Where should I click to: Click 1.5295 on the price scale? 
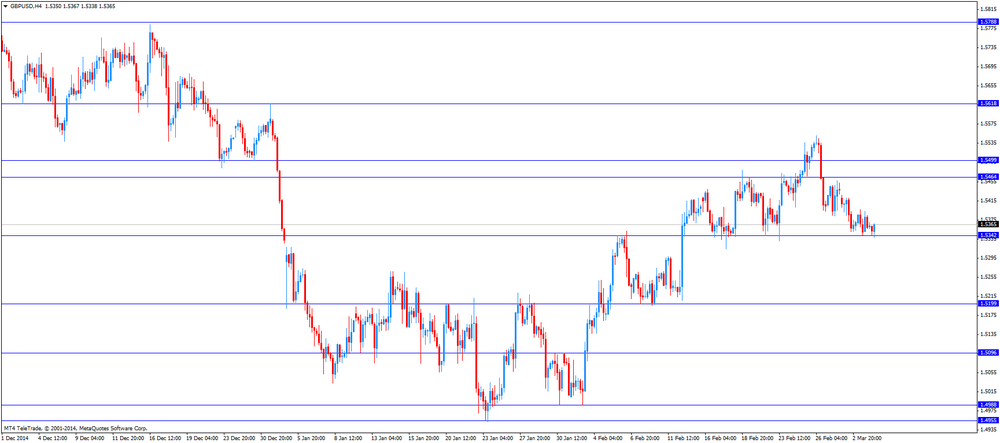987,258
